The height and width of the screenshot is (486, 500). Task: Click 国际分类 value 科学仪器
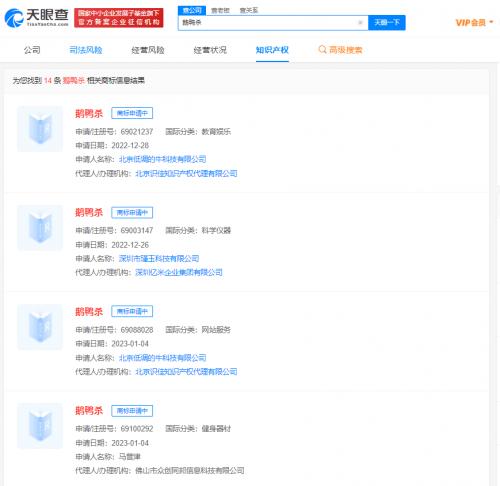click(216, 230)
